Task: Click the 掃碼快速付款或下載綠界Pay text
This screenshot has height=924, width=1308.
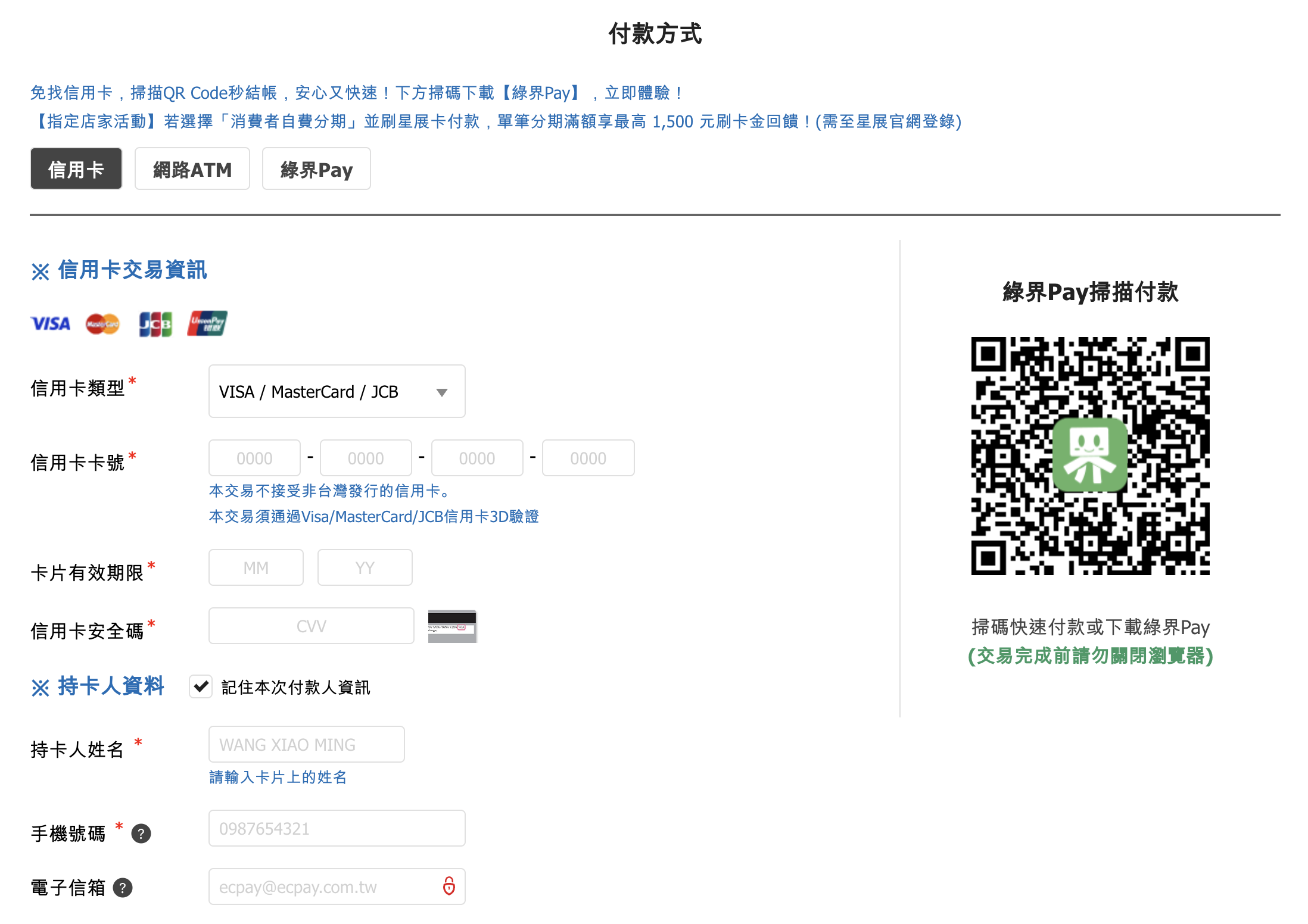Action: click(x=1090, y=627)
